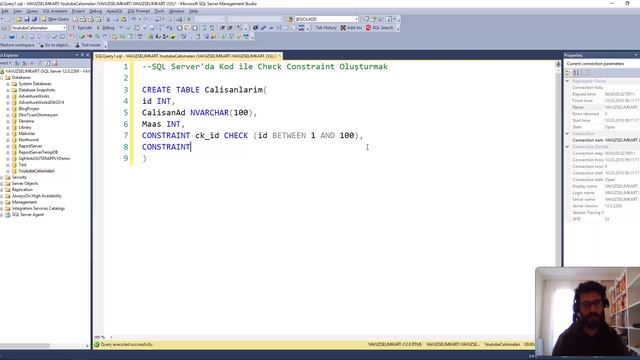640x360 pixels.
Task: Open the View menu
Action: click(x=18, y=11)
